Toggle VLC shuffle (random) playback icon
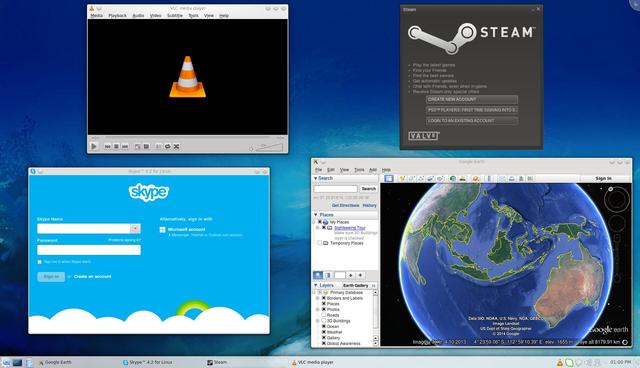The height and width of the screenshot is (368, 640). (176, 146)
